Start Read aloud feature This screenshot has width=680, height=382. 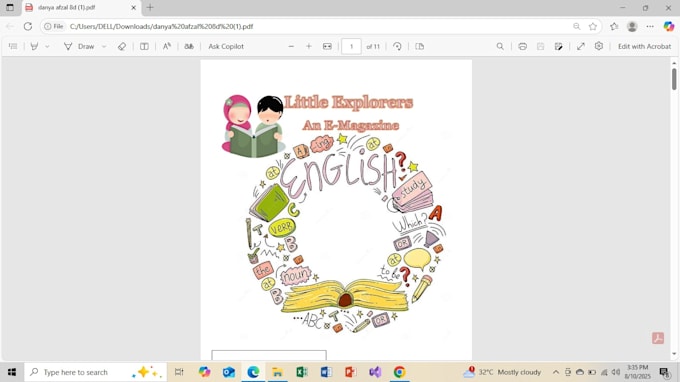[167, 46]
